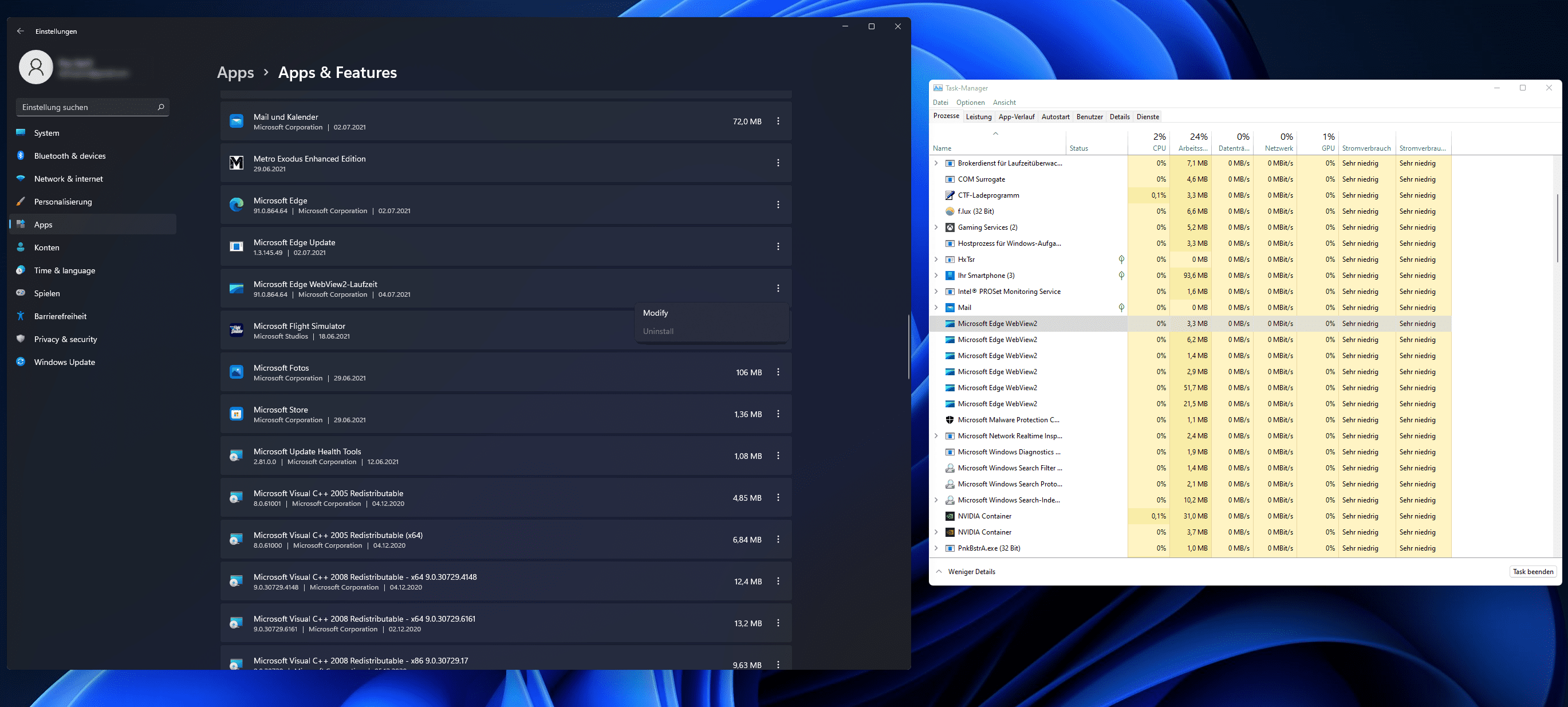The image size is (1568, 707).
Task: Click Task beenden button
Action: pos(1533,572)
